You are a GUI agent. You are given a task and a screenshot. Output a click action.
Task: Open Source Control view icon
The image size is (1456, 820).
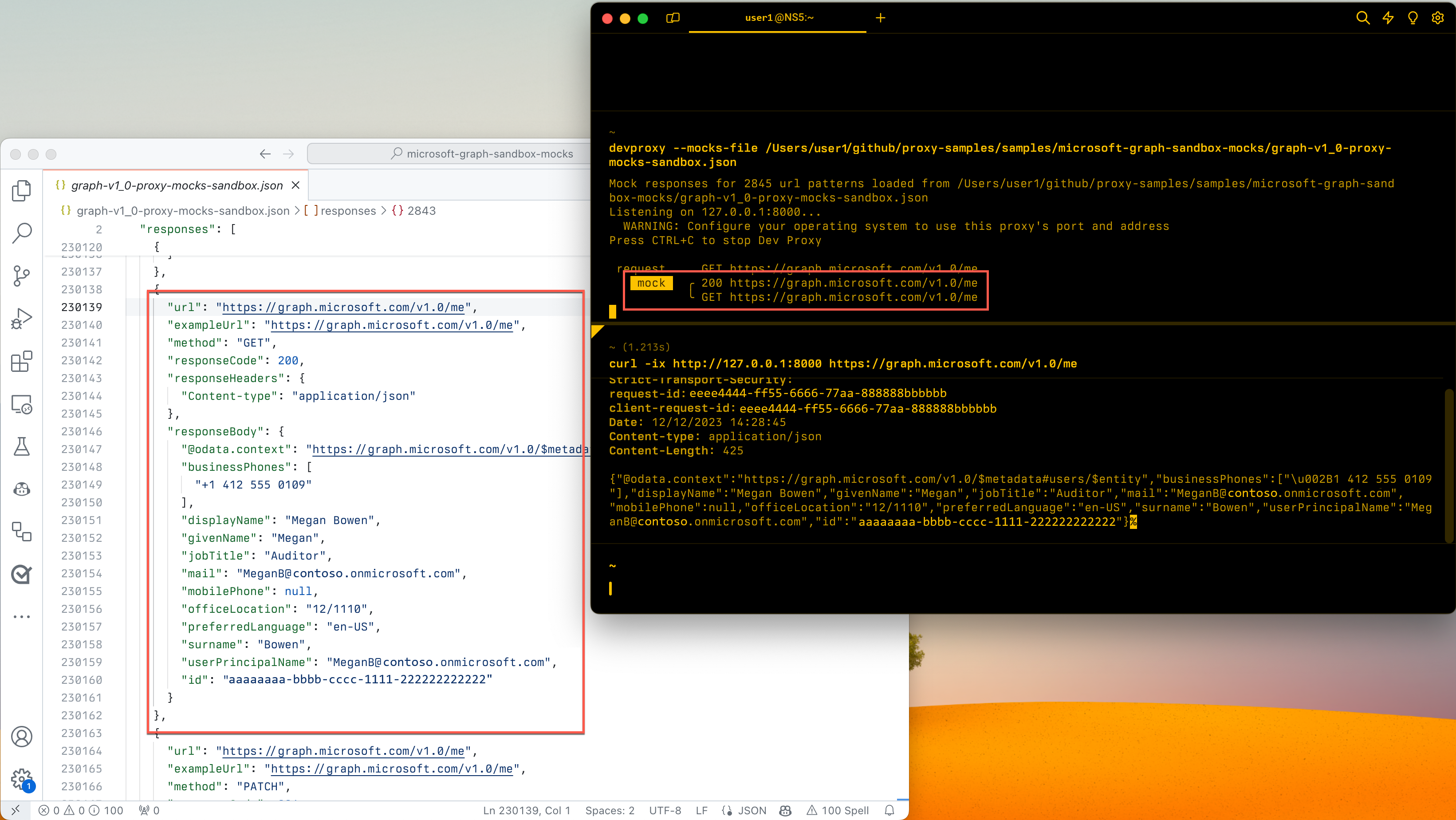point(21,276)
